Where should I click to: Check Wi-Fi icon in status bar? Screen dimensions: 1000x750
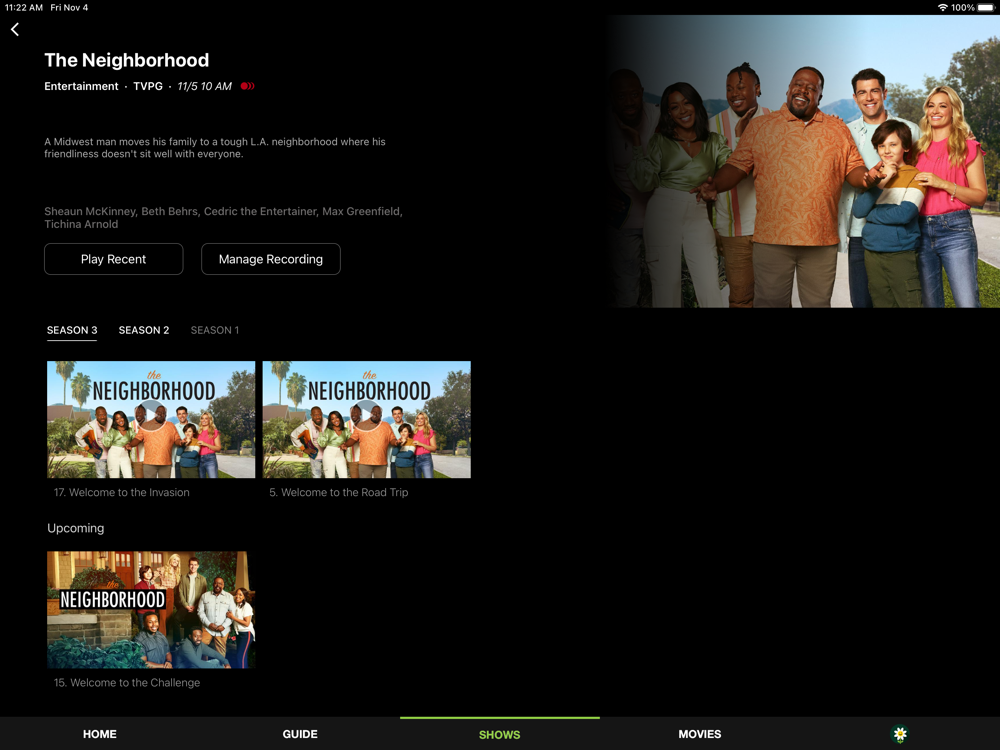tap(942, 8)
